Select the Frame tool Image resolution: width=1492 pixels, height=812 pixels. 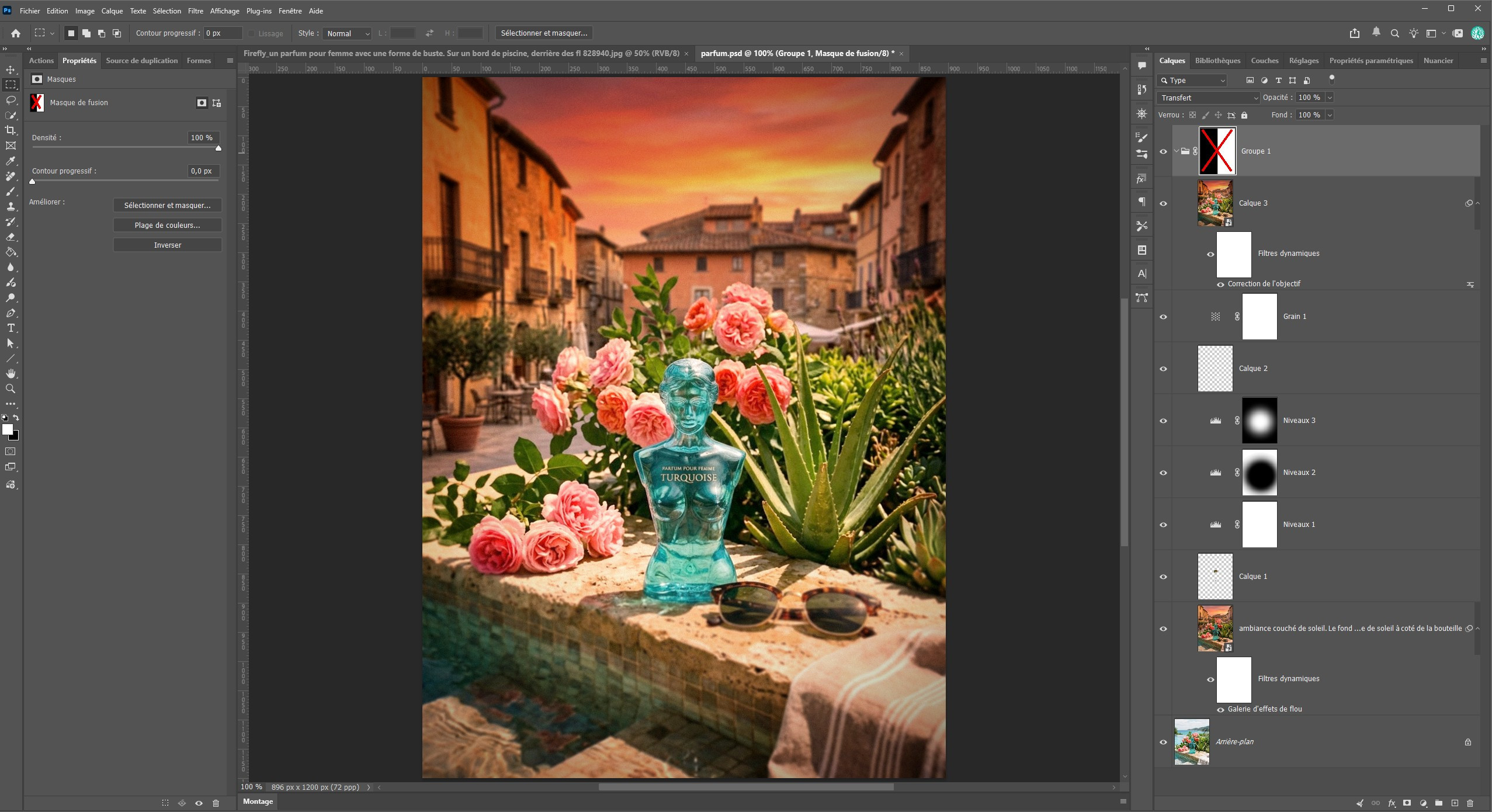[x=11, y=145]
